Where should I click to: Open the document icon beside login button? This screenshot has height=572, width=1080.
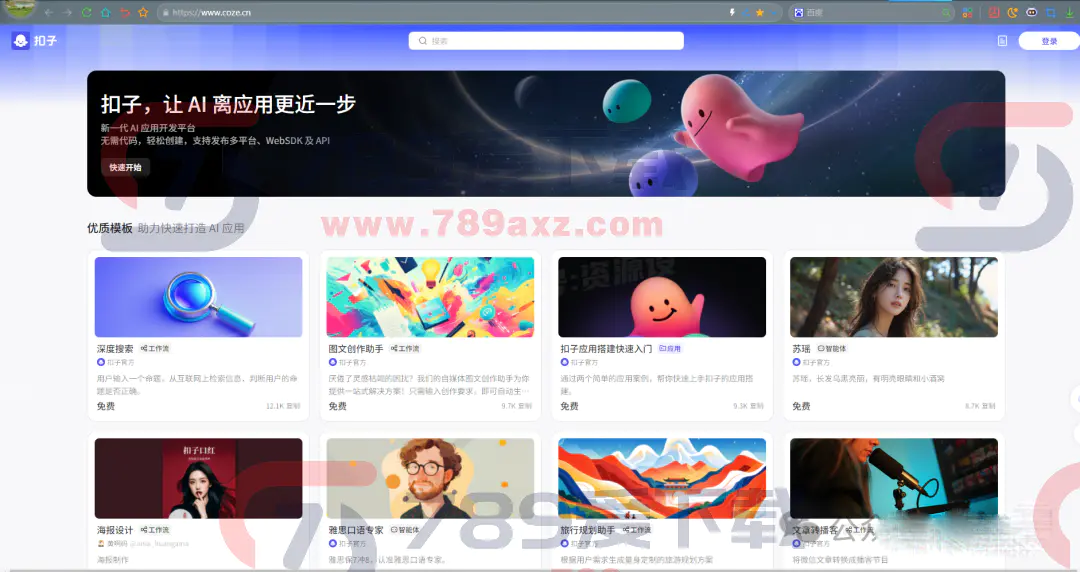1002,41
